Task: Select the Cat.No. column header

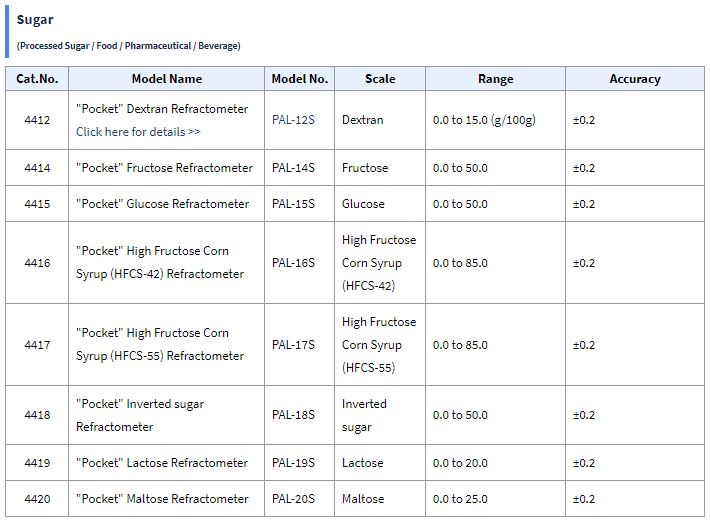Action: [x=37, y=79]
